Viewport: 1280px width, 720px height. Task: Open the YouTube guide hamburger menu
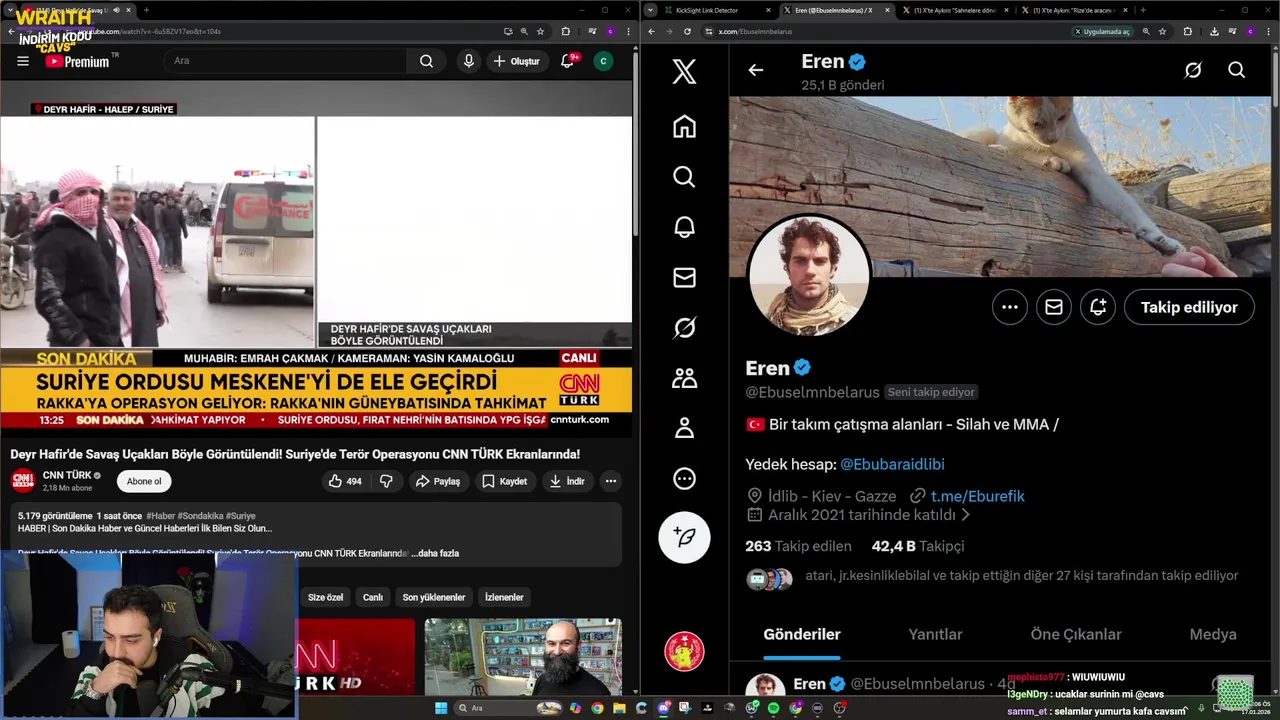pos(22,61)
